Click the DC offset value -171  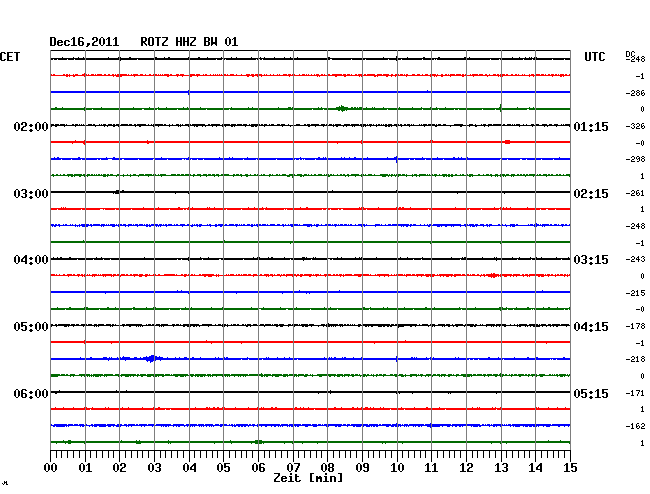pyautogui.click(x=635, y=392)
